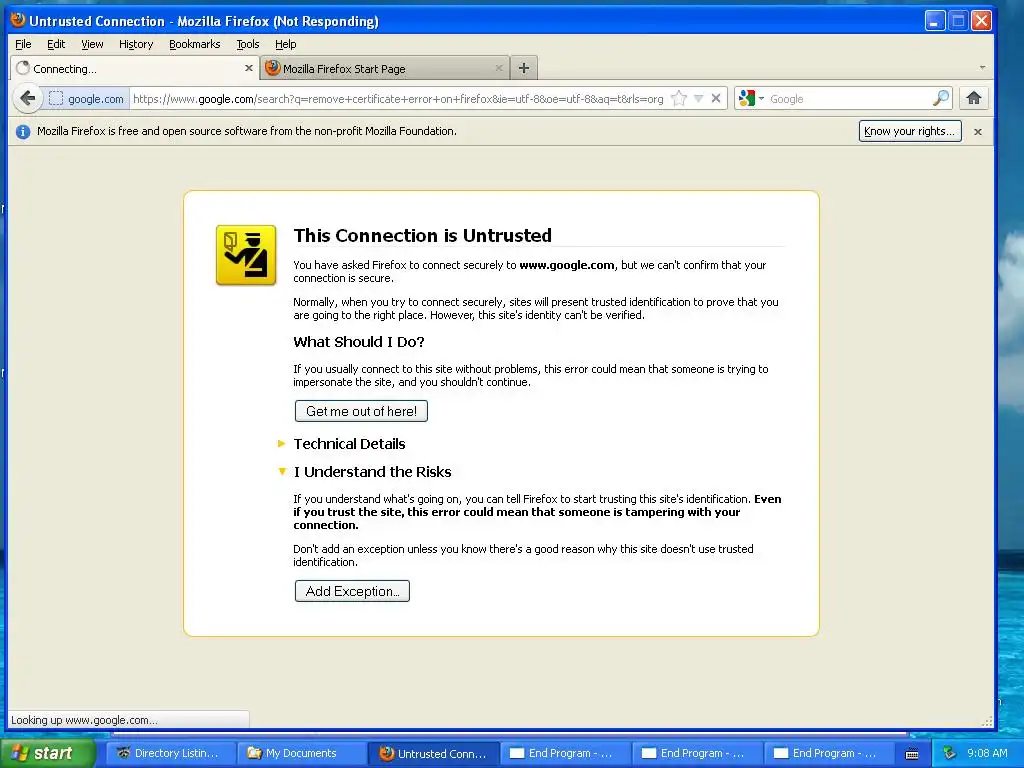The width and height of the screenshot is (1024, 768).
Task: Open site identity box for google.com
Action: (86, 99)
